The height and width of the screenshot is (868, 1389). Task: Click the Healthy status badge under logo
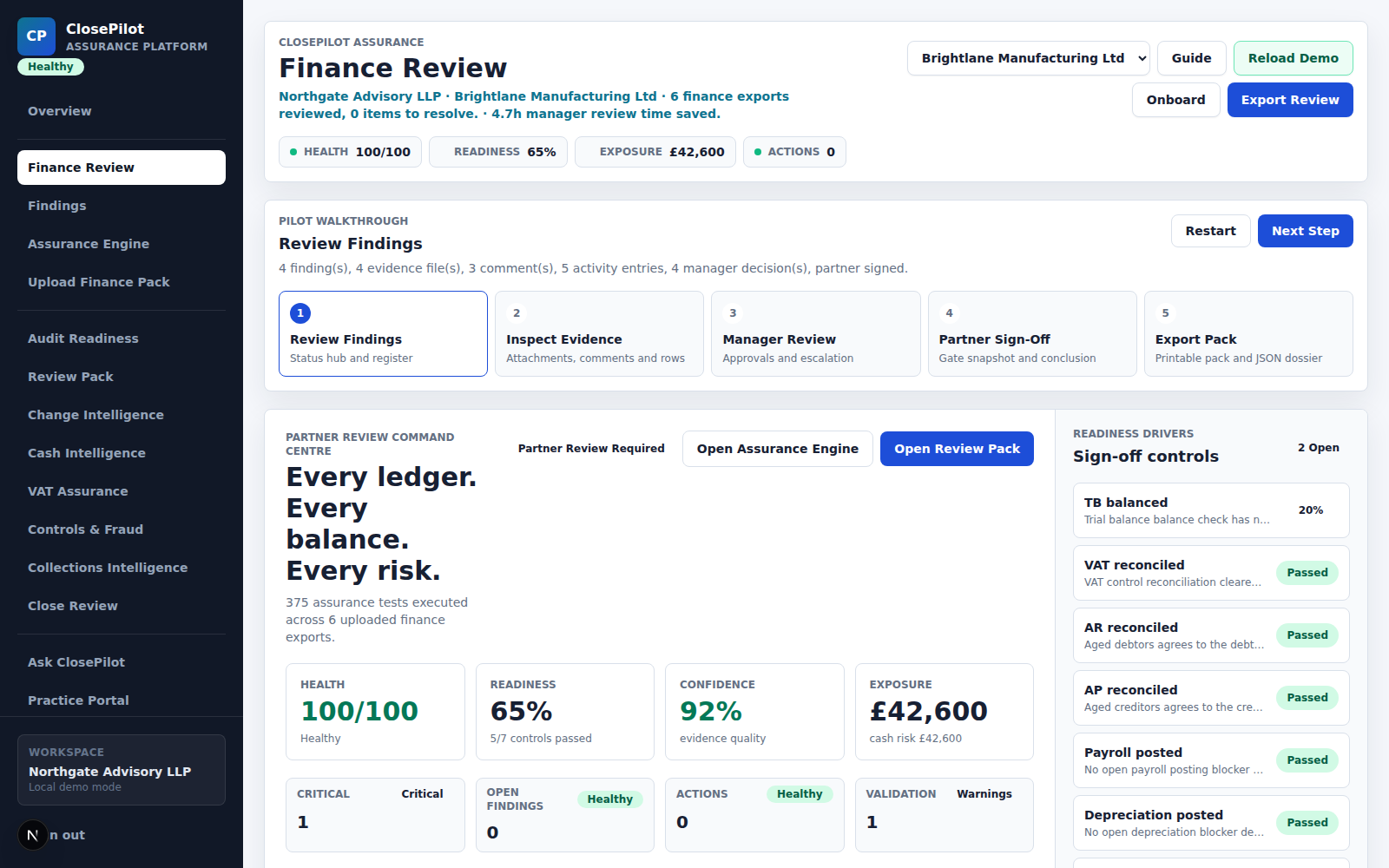pyautogui.click(x=50, y=67)
